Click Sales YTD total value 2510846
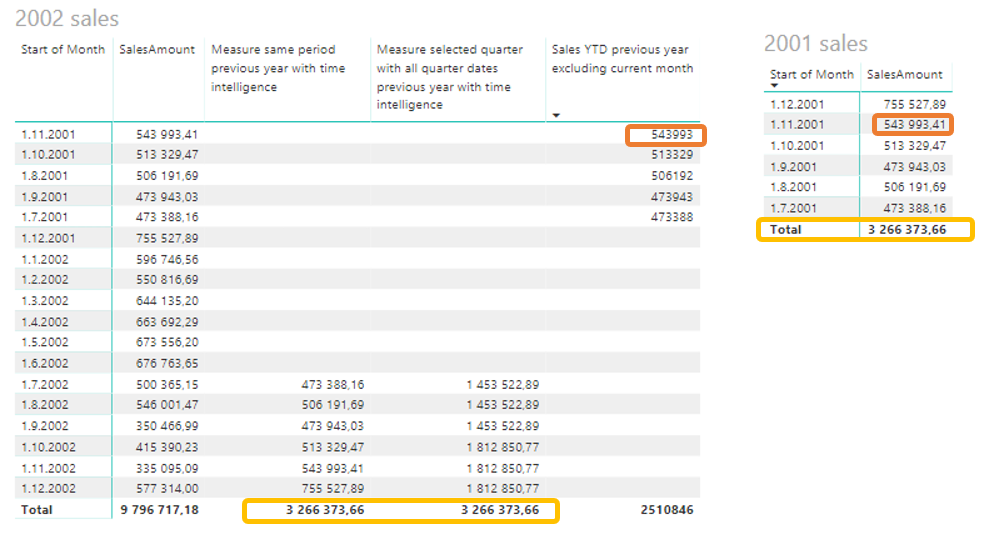984x539 pixels. 666,510
